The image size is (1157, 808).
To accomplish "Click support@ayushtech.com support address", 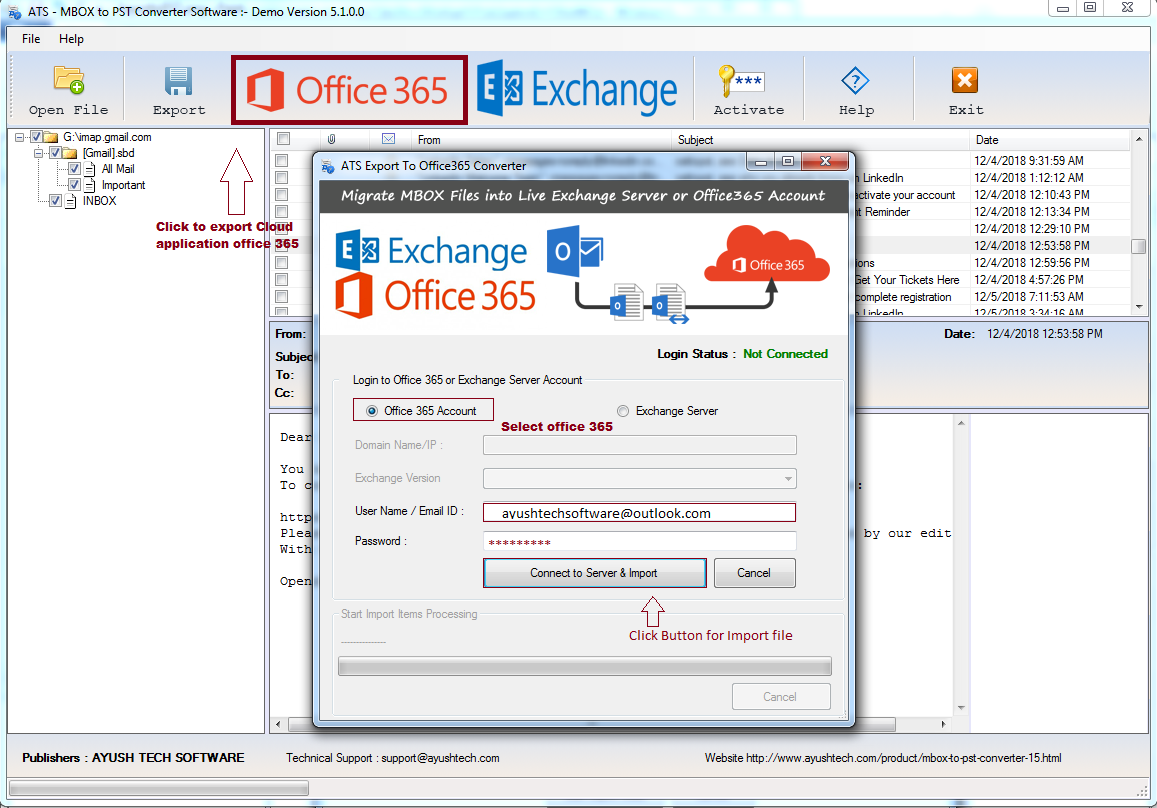I will 441,758.
